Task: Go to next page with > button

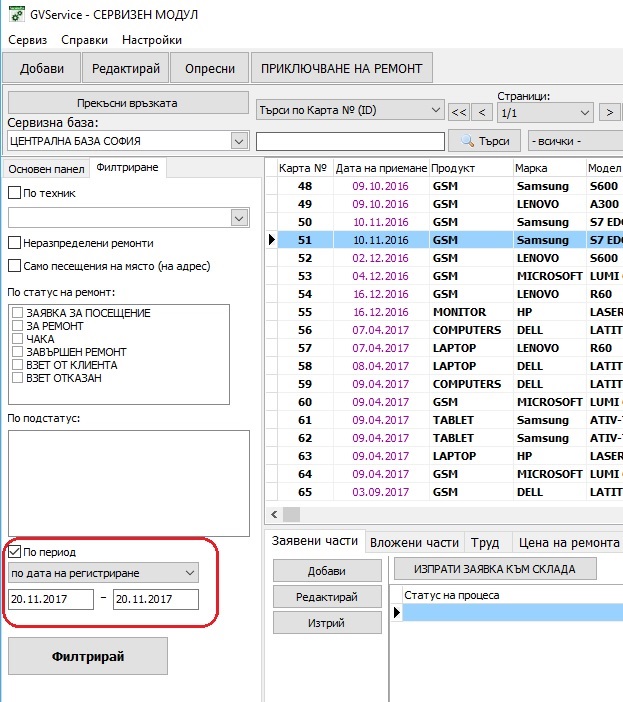Action: (609, 112)
